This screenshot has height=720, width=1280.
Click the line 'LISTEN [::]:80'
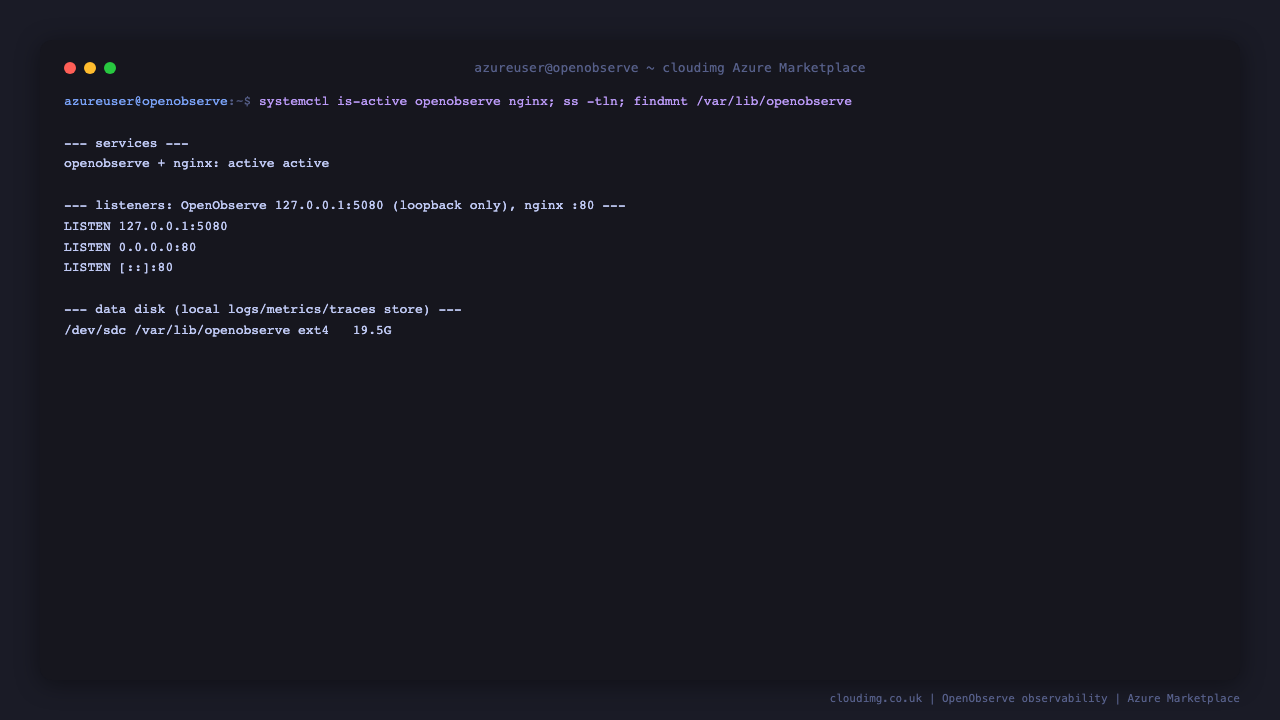point(118,267)
